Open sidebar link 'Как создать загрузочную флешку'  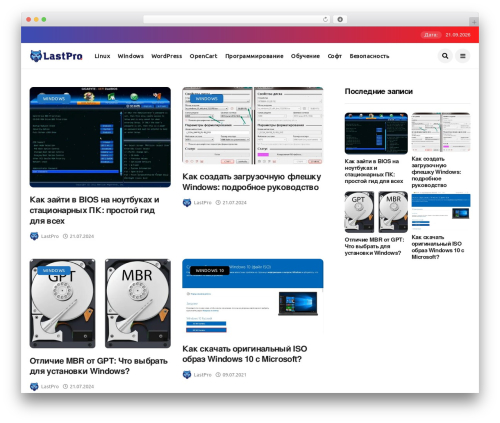(436, 172)
